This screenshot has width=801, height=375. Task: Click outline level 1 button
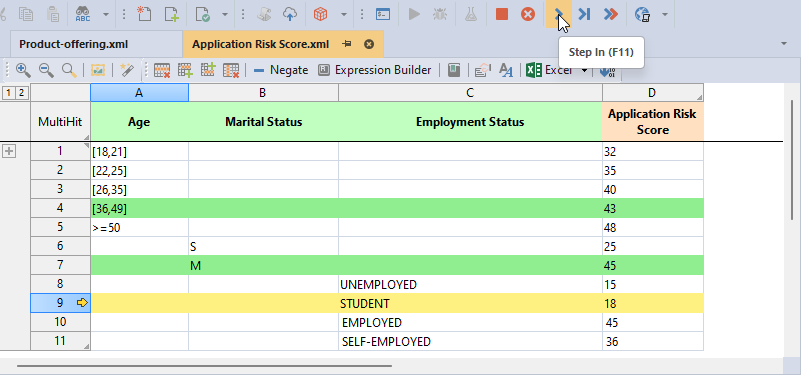pyautogui.click(x=9, y=93)
